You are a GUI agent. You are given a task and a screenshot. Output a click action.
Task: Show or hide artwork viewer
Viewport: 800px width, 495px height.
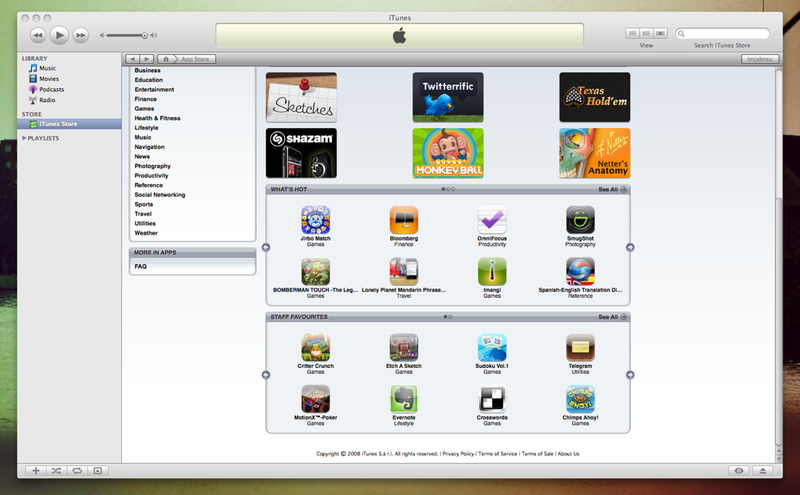[x=97, y=471]
